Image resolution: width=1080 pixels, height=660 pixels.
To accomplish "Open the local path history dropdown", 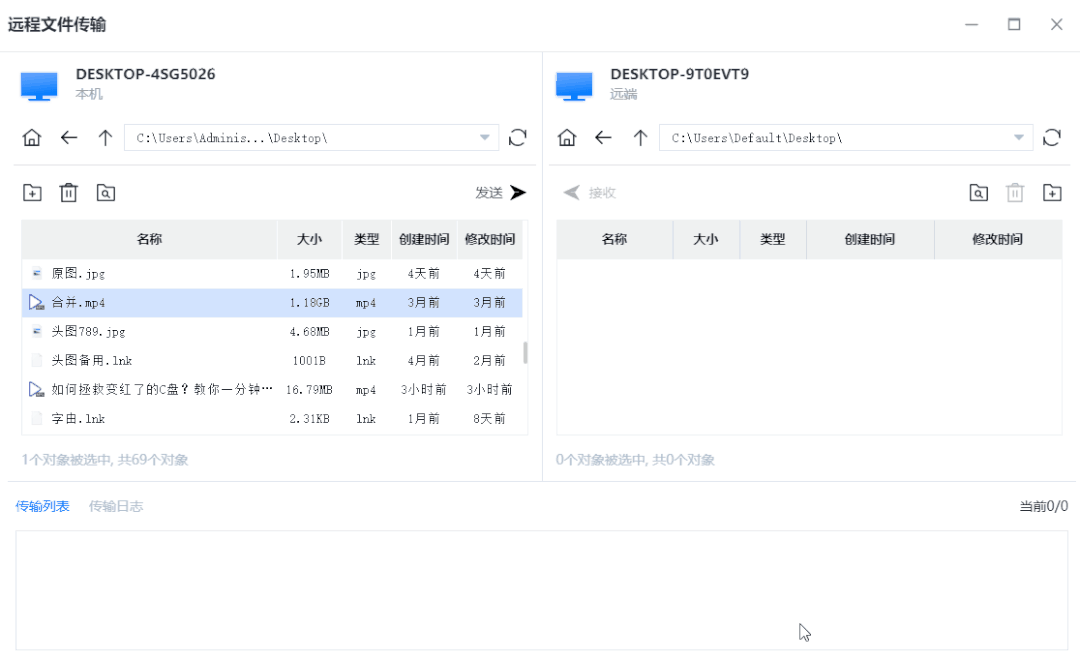I will click(484, 137).
